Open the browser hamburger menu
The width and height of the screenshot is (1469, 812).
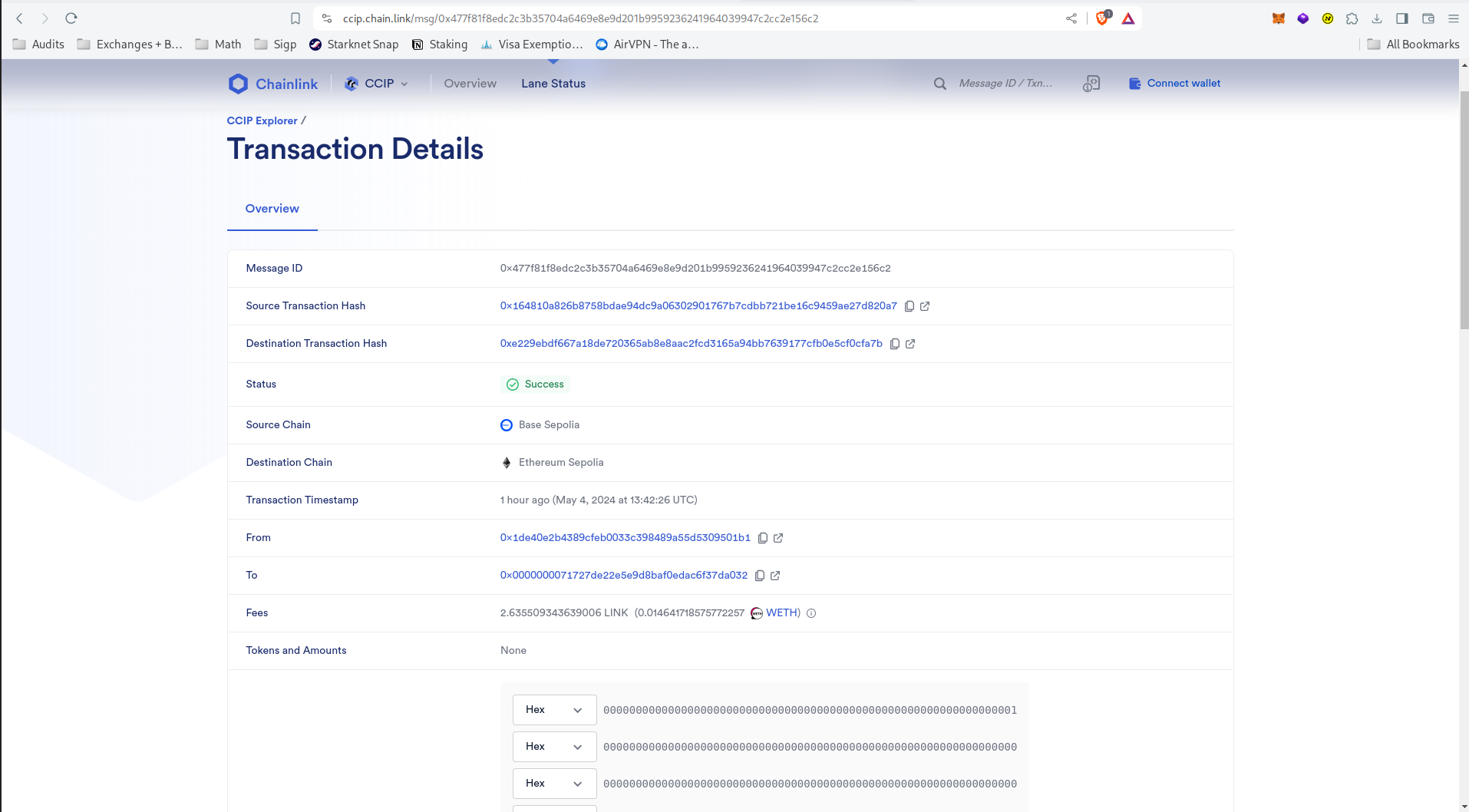1454,18
